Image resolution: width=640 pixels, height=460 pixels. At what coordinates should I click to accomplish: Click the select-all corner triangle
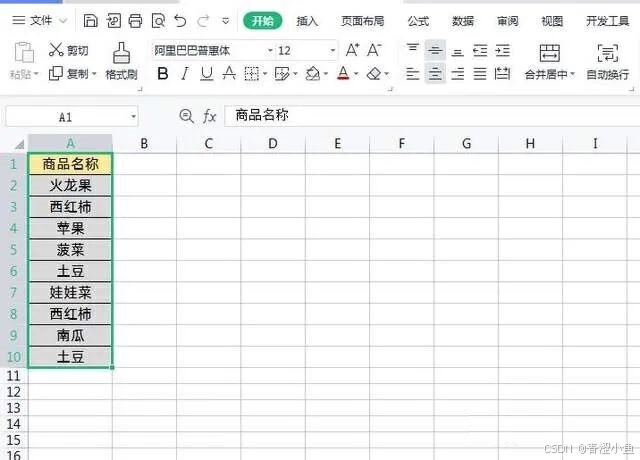[x=19, y=144]
